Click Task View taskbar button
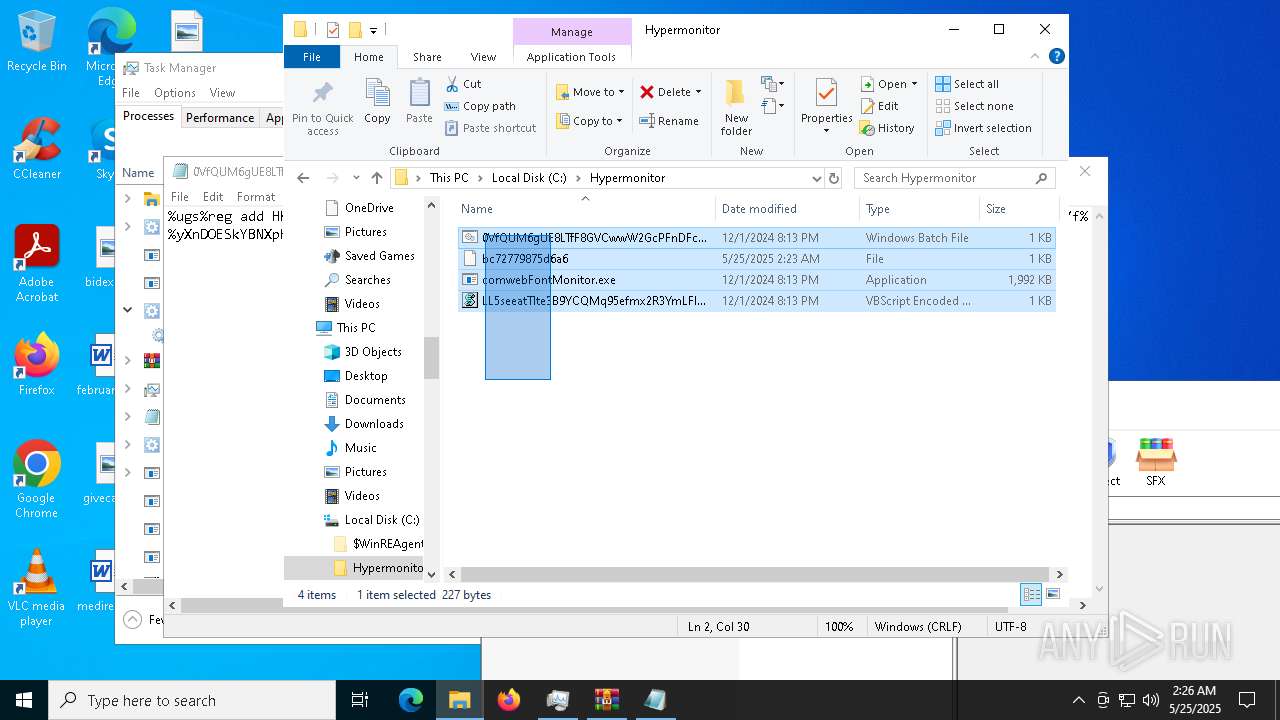This screenshot has width=1280, height=720. click(x=360, y=700)
